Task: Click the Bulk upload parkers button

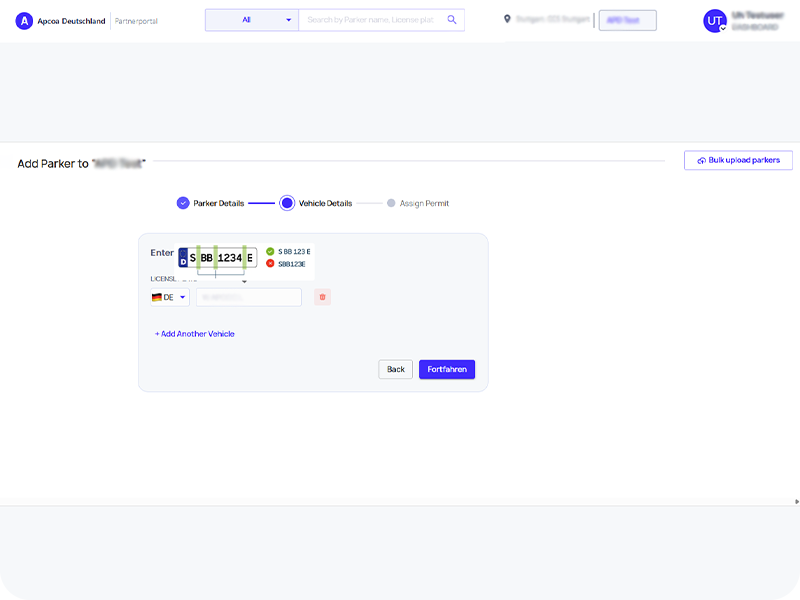Action: [738, 160]
